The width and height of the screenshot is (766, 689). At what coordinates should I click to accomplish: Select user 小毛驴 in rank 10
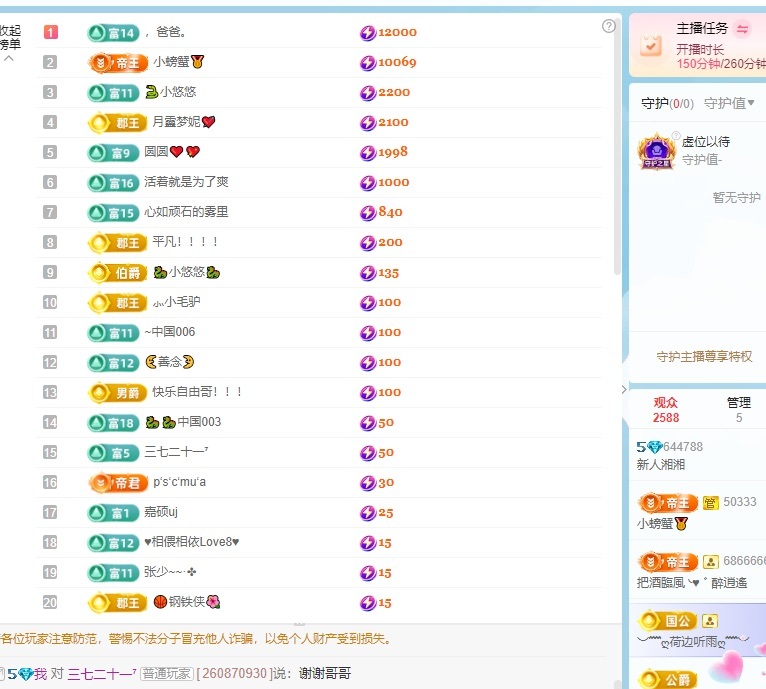pos(176,301)
